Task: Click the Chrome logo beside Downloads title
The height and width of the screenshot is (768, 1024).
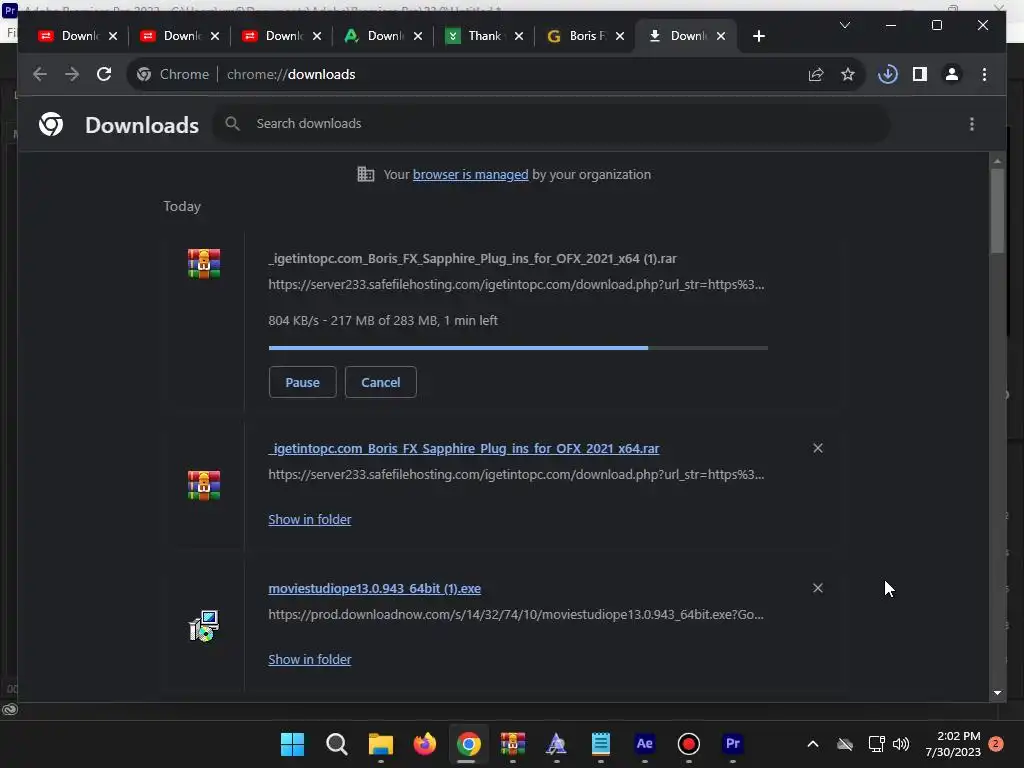Action: (x=51, y=124)
